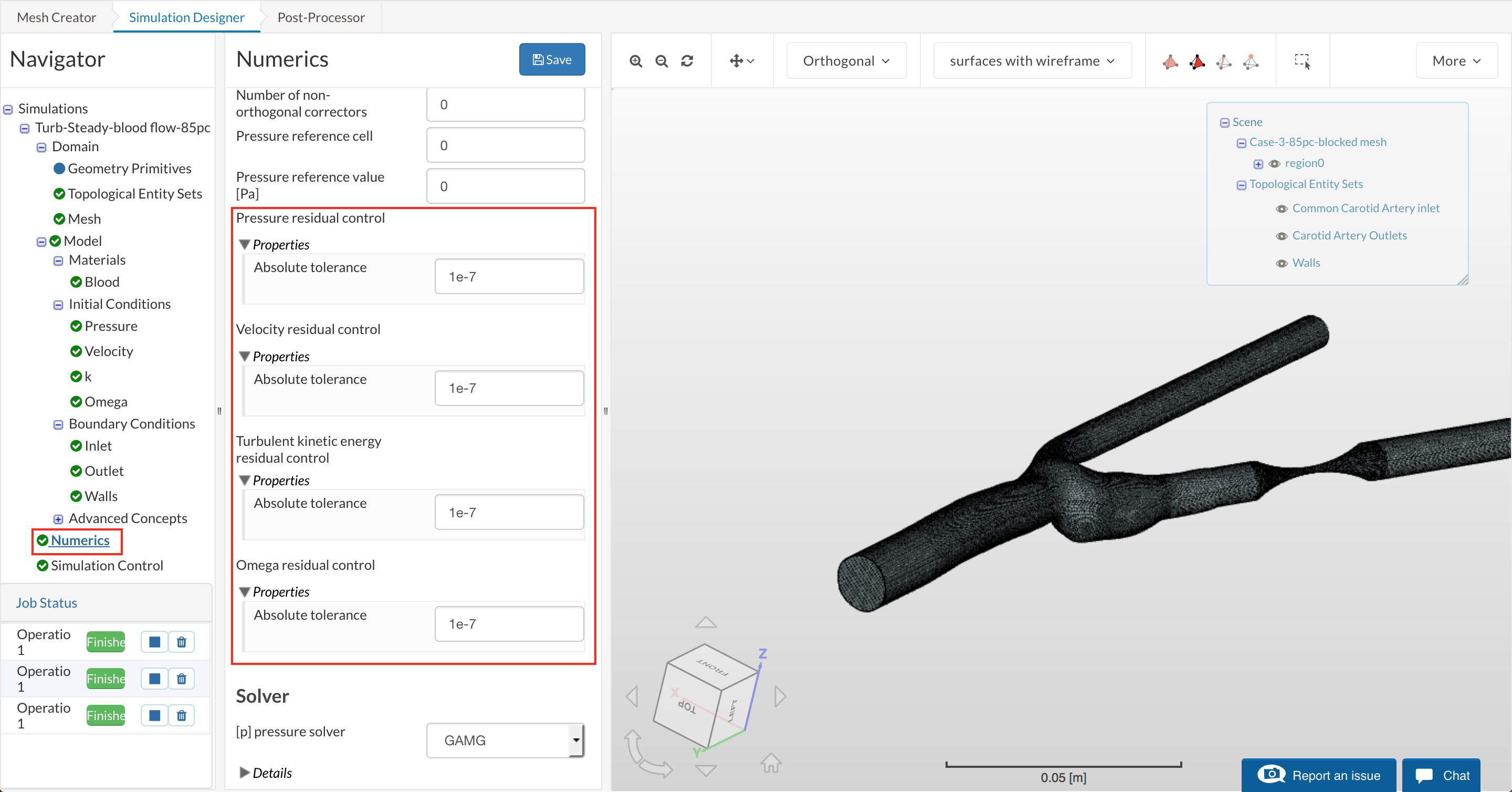Click the box selection tool icon

click(1302, 61)
